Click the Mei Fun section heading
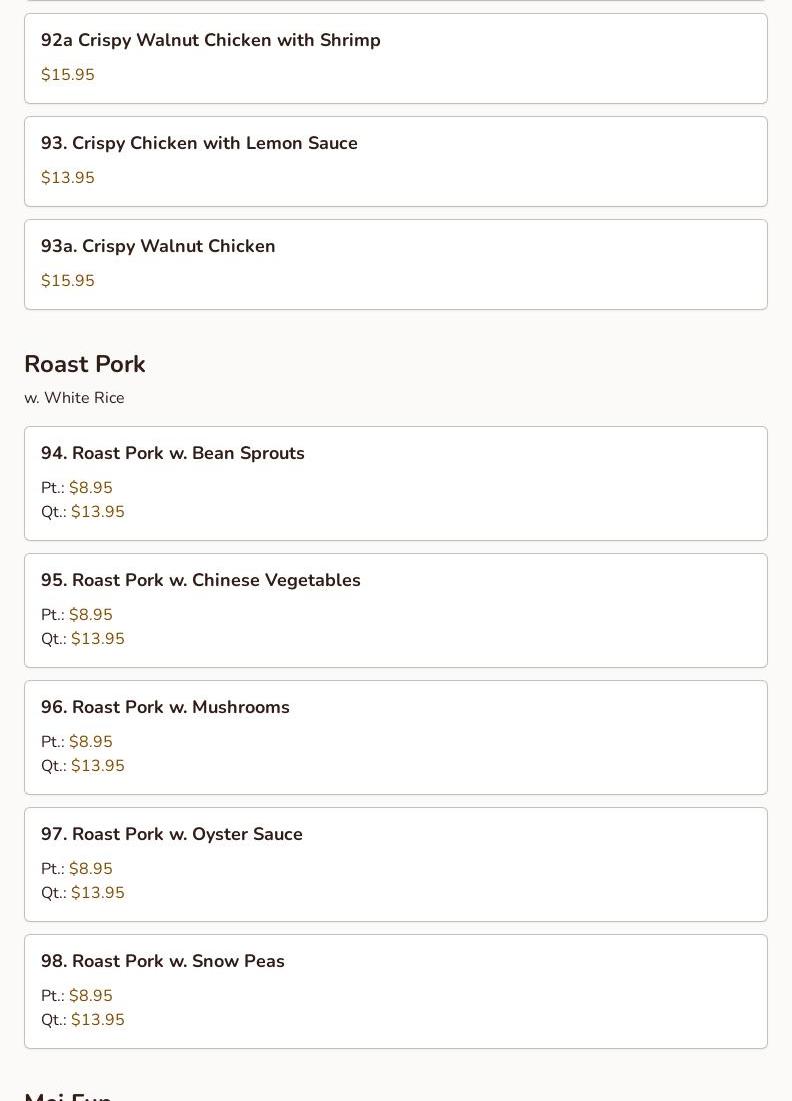 (68, 1095)
